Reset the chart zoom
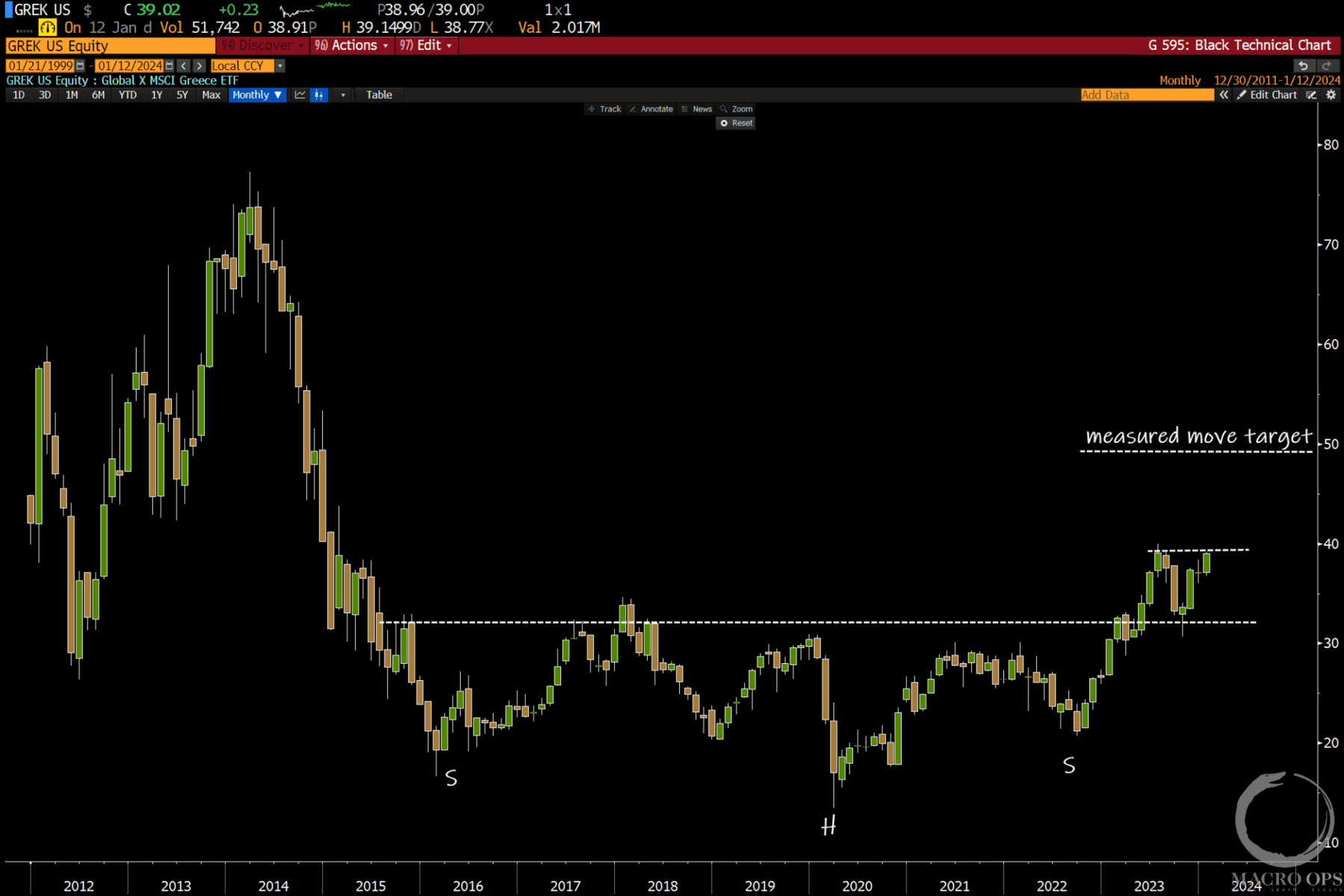Screen dimensions: 1344x896 pos(736,123)
